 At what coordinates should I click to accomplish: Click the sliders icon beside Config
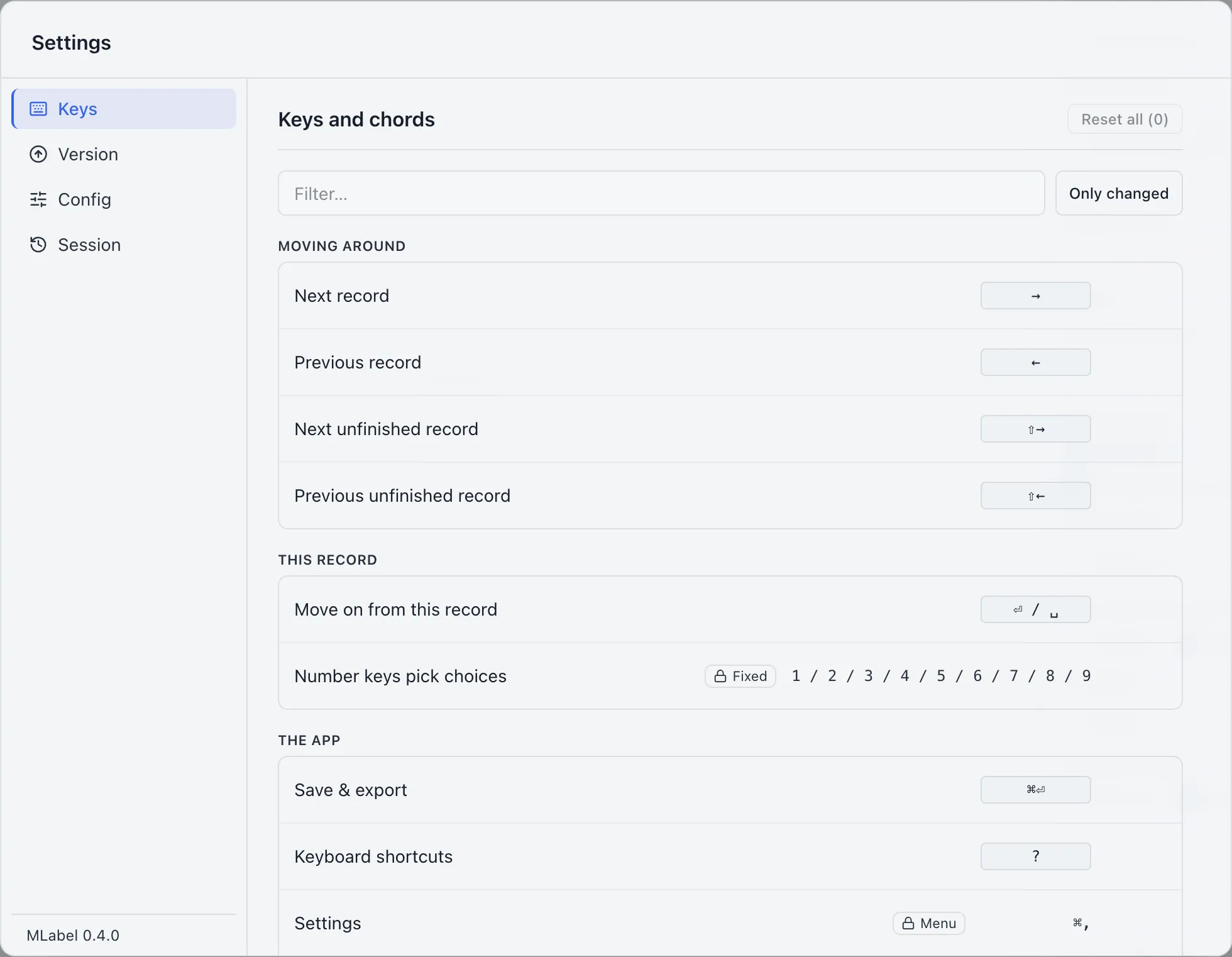(38, 199)
